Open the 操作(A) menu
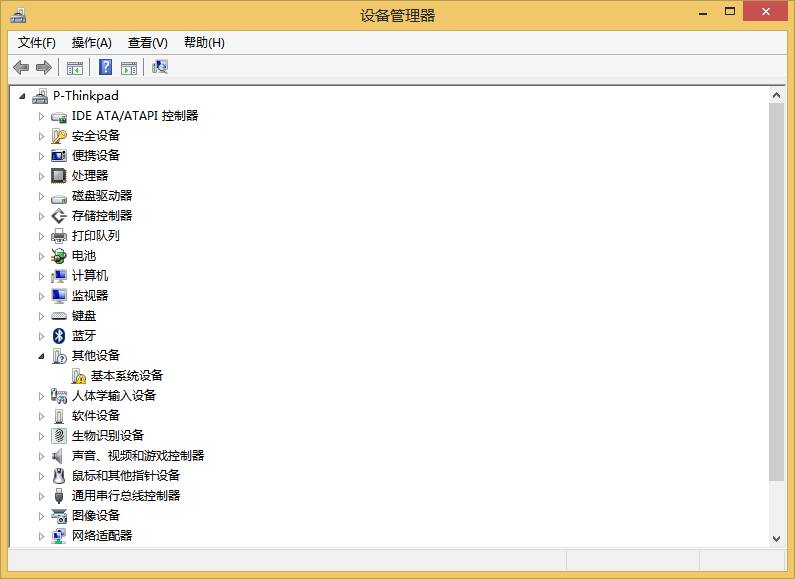The image size is (795, 579). tap(91, 42)
